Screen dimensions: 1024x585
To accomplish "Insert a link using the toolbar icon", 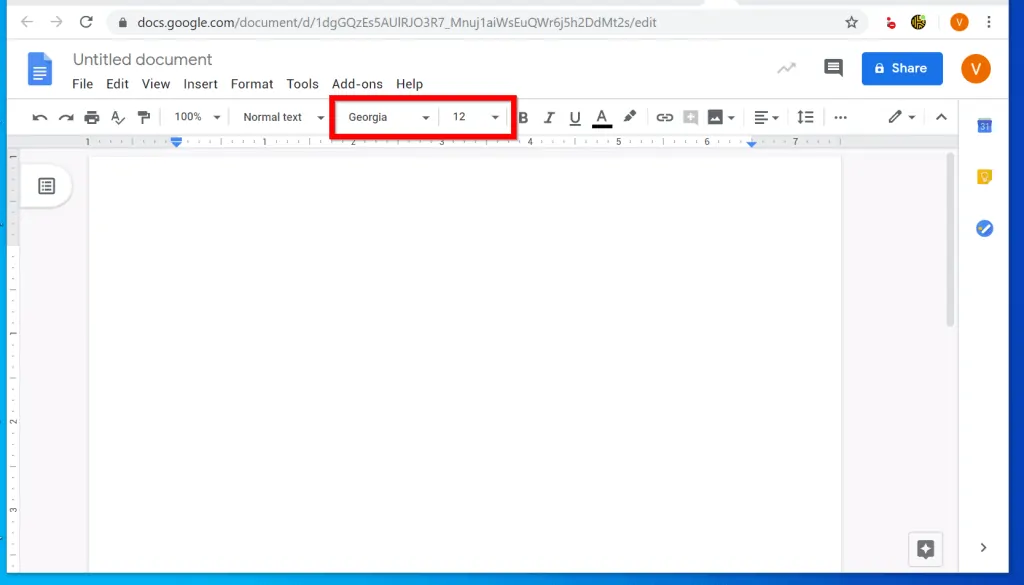I will click(665, 117).
